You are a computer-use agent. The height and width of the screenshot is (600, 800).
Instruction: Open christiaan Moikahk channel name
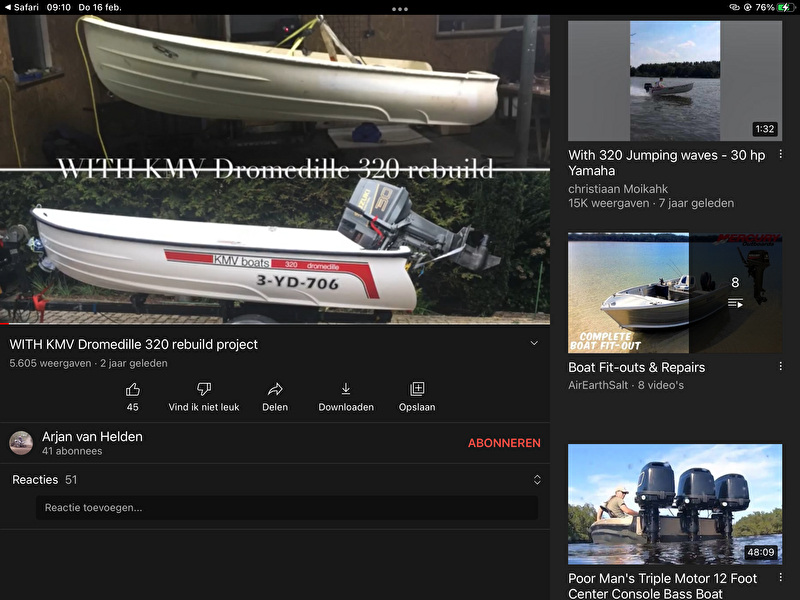[x=618, y=189]
